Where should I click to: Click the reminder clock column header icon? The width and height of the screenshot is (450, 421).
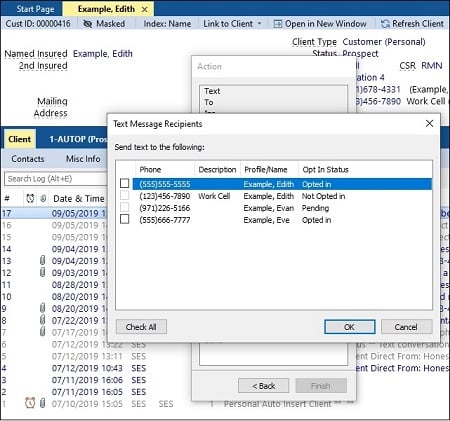click(x=30, y=199)
